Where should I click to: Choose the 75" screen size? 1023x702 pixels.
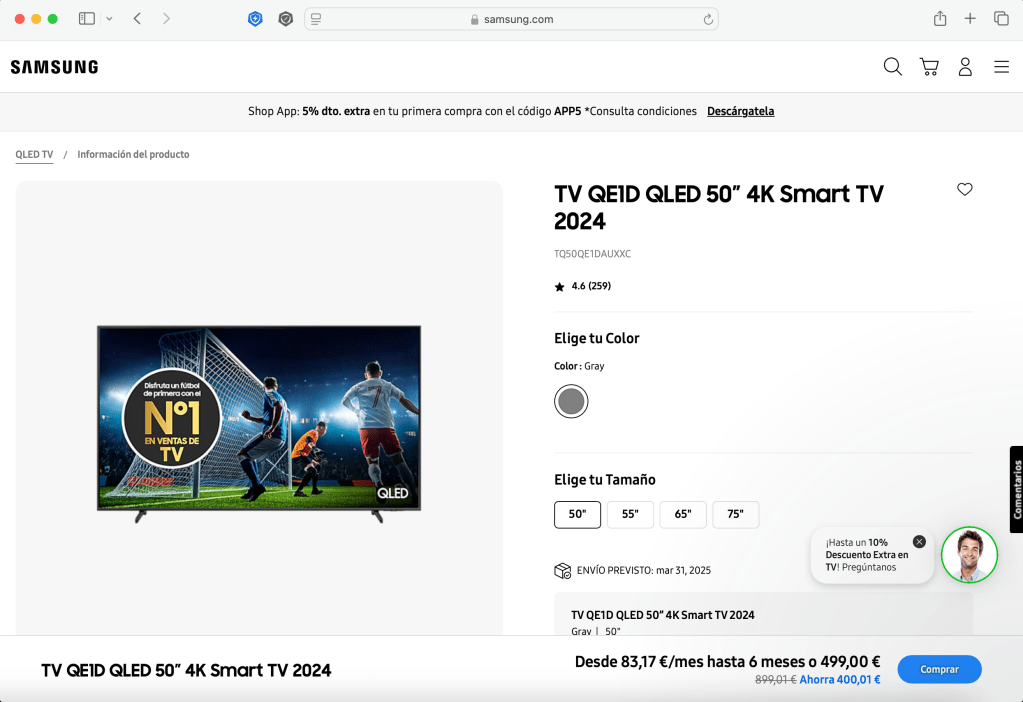735,514
